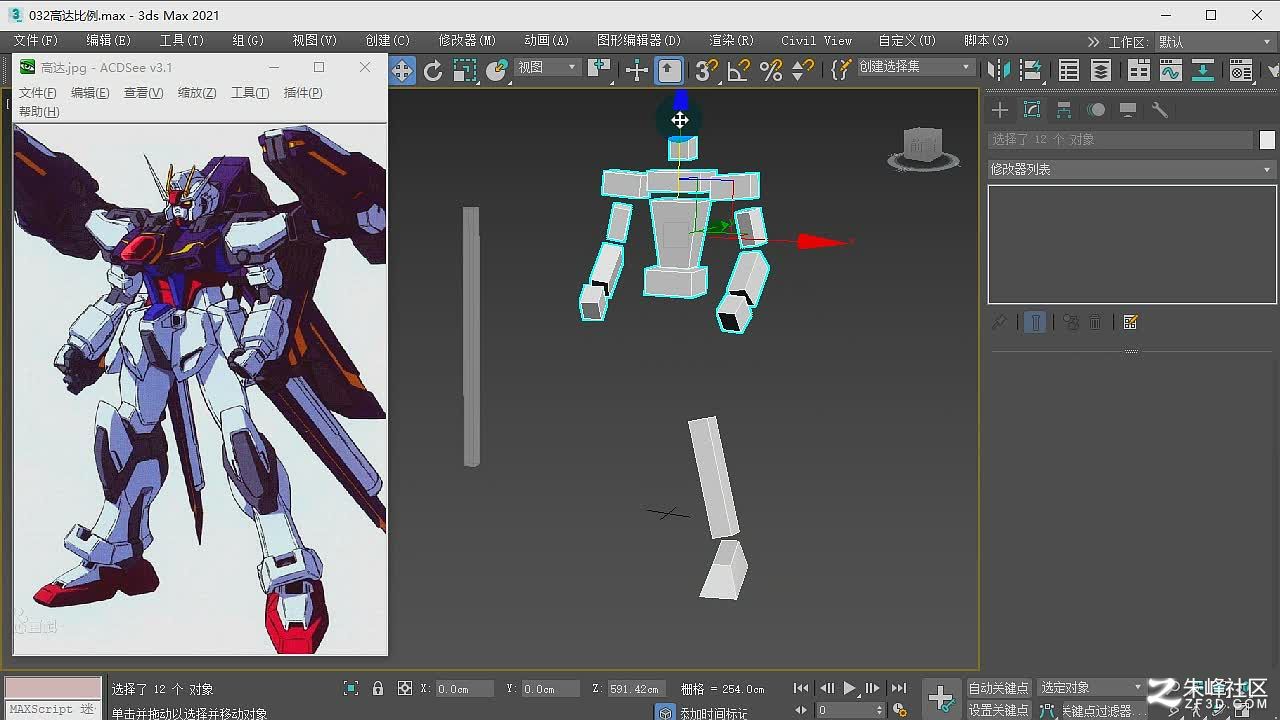Screen dimensions: 1280x720
Task: Open Civil View menu
Action: coord(817,41)
